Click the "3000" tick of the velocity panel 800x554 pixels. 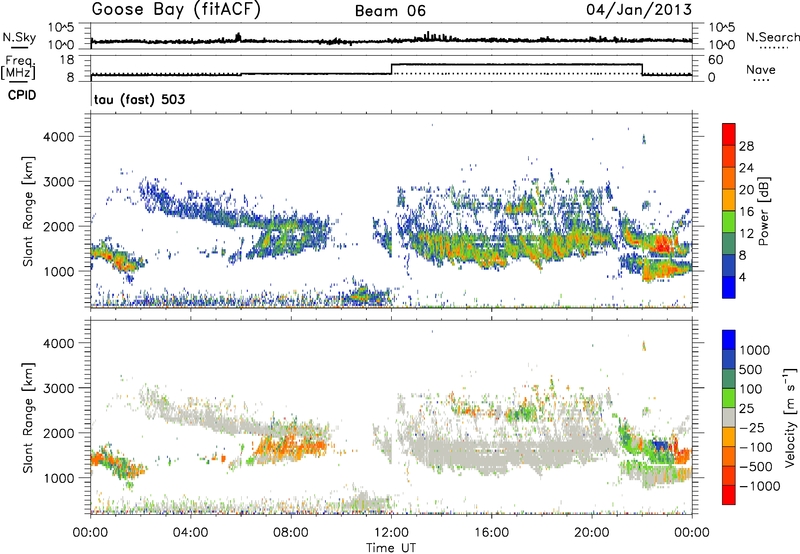(x=59, y=388)
